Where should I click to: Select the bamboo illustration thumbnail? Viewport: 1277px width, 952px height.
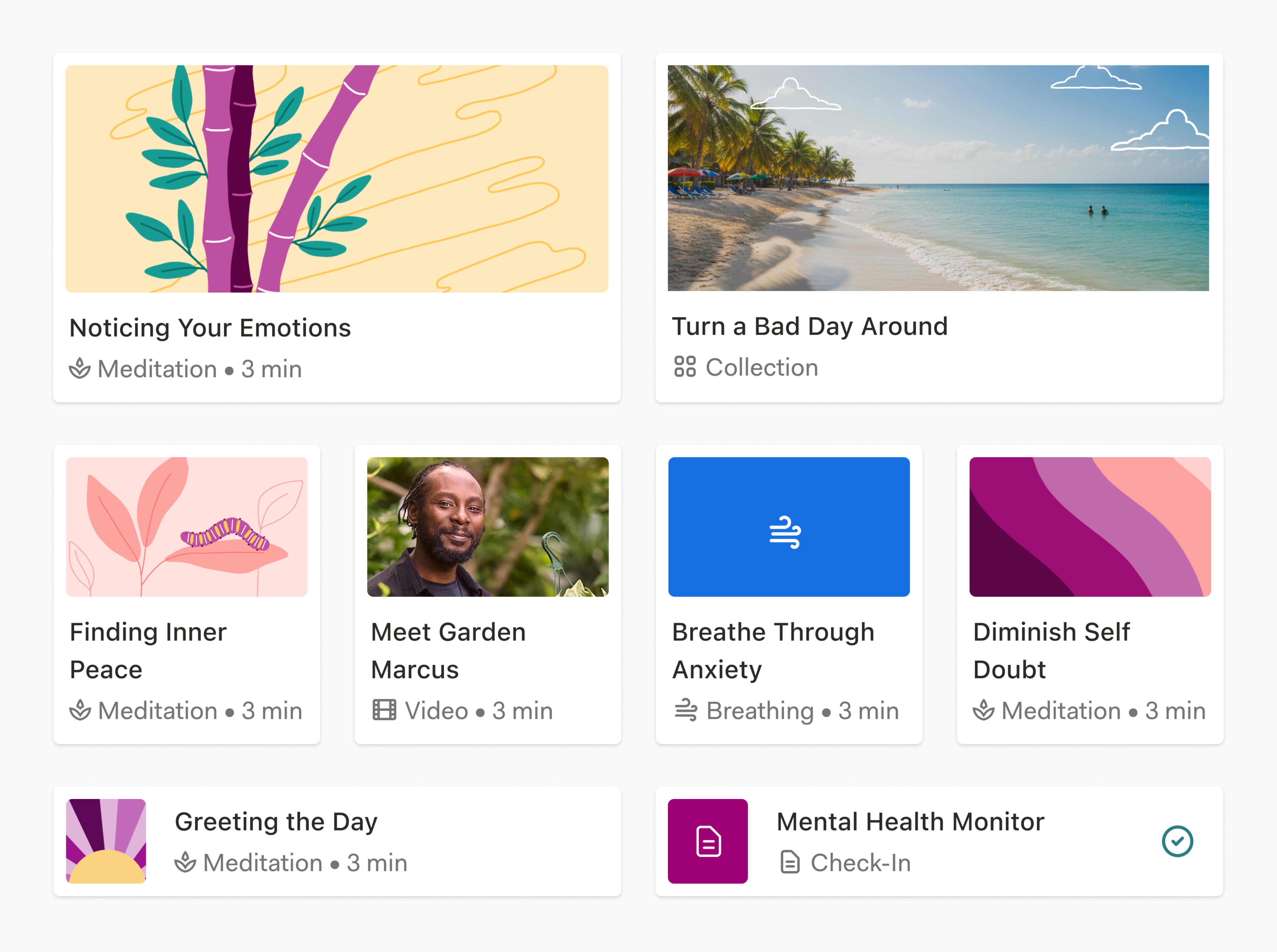[x=337, y=179]
